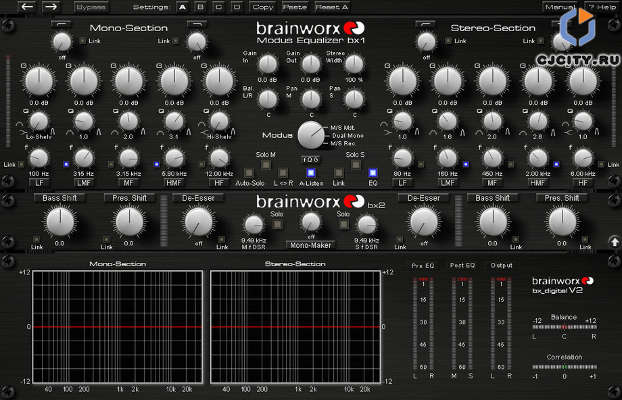The image size is (622, 400).
Task: Click the left Bass Shift button
Action: (60, 198)
